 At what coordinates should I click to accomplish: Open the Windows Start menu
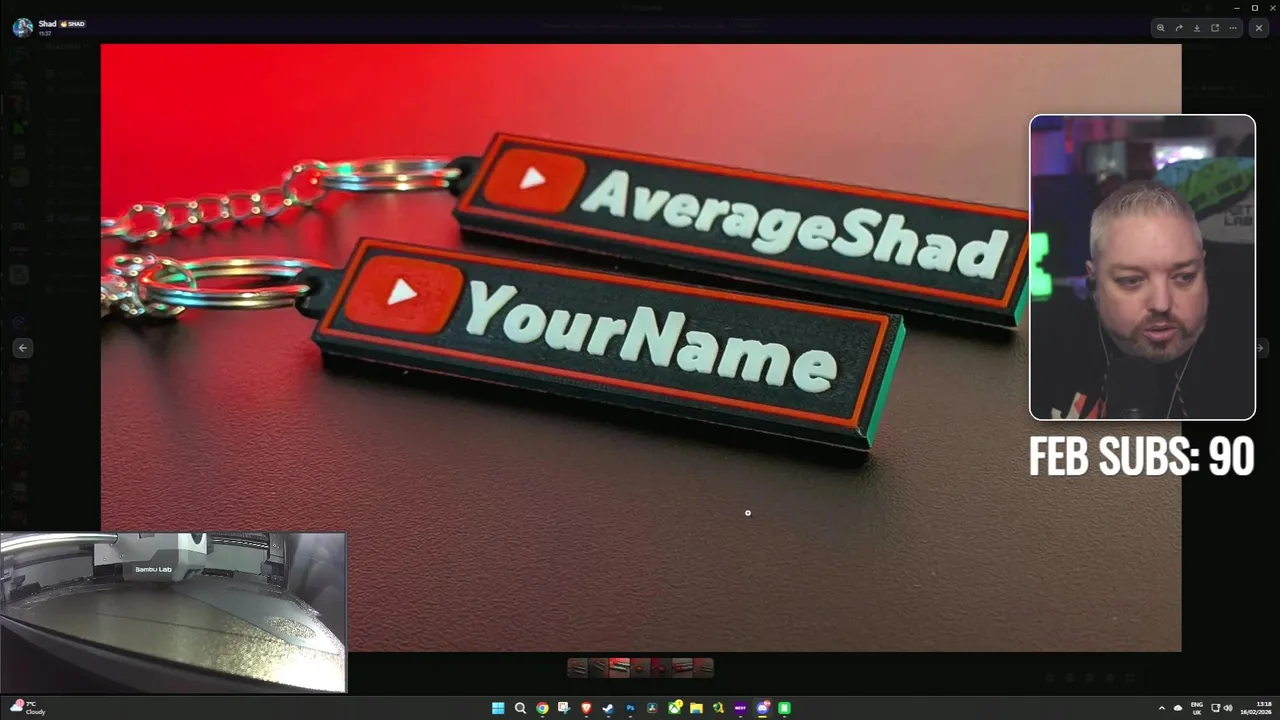point(498,708)
